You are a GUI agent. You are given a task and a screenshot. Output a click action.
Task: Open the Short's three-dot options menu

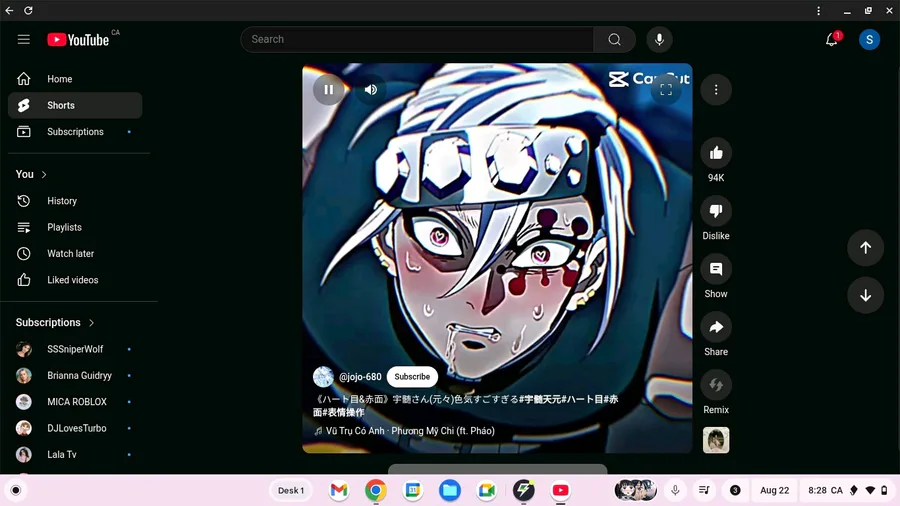(x=716, y=89)
